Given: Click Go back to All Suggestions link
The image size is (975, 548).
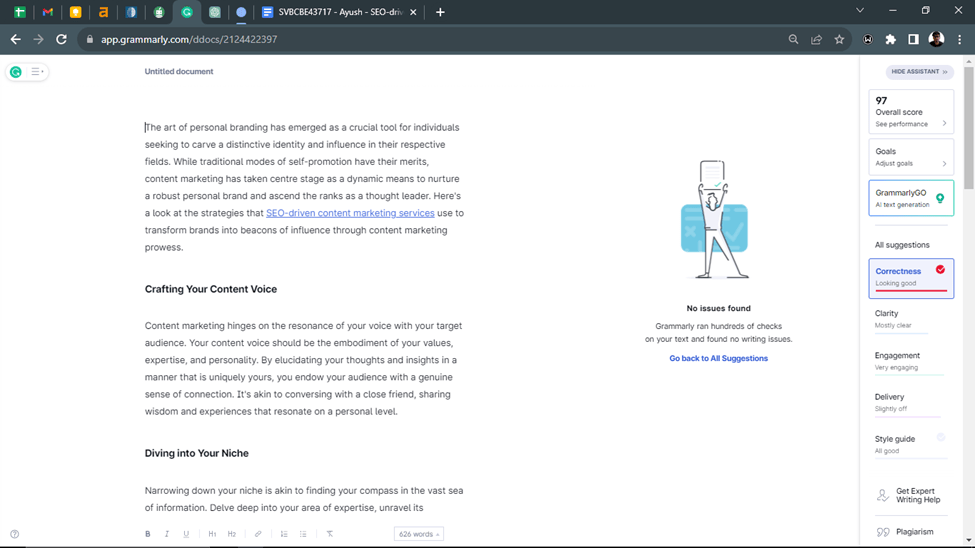Looking at the screenshot, I should [718, 358].
